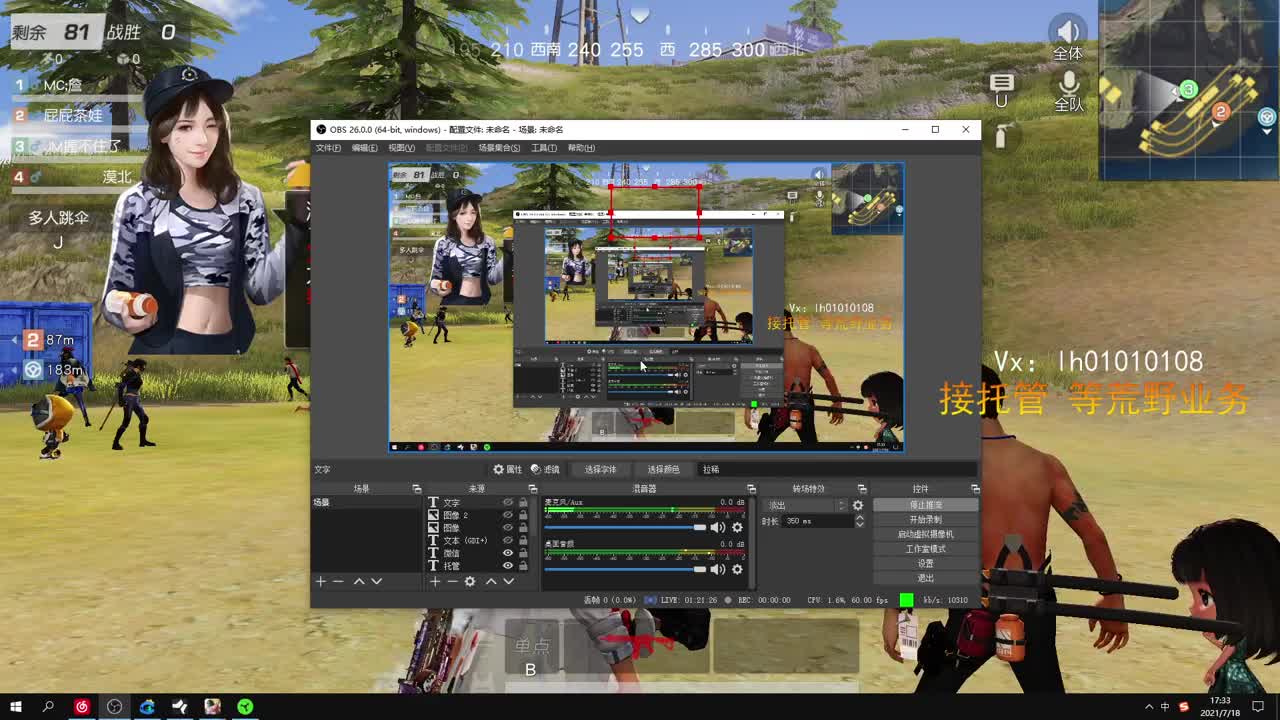
Task: Open the 视图 menu in OBS
Action: [x=401, y=148]
